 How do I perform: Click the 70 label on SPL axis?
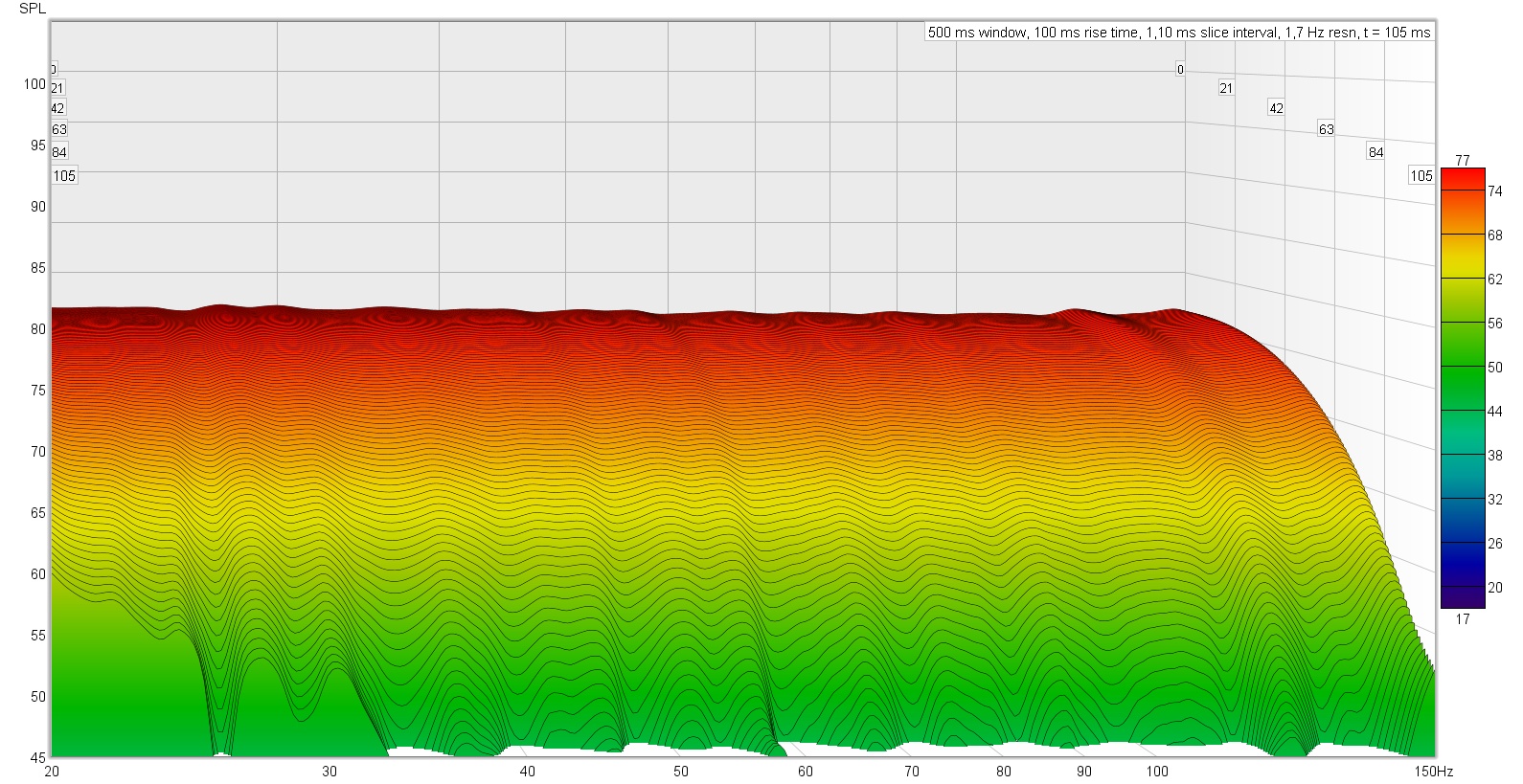click(38, 452)
